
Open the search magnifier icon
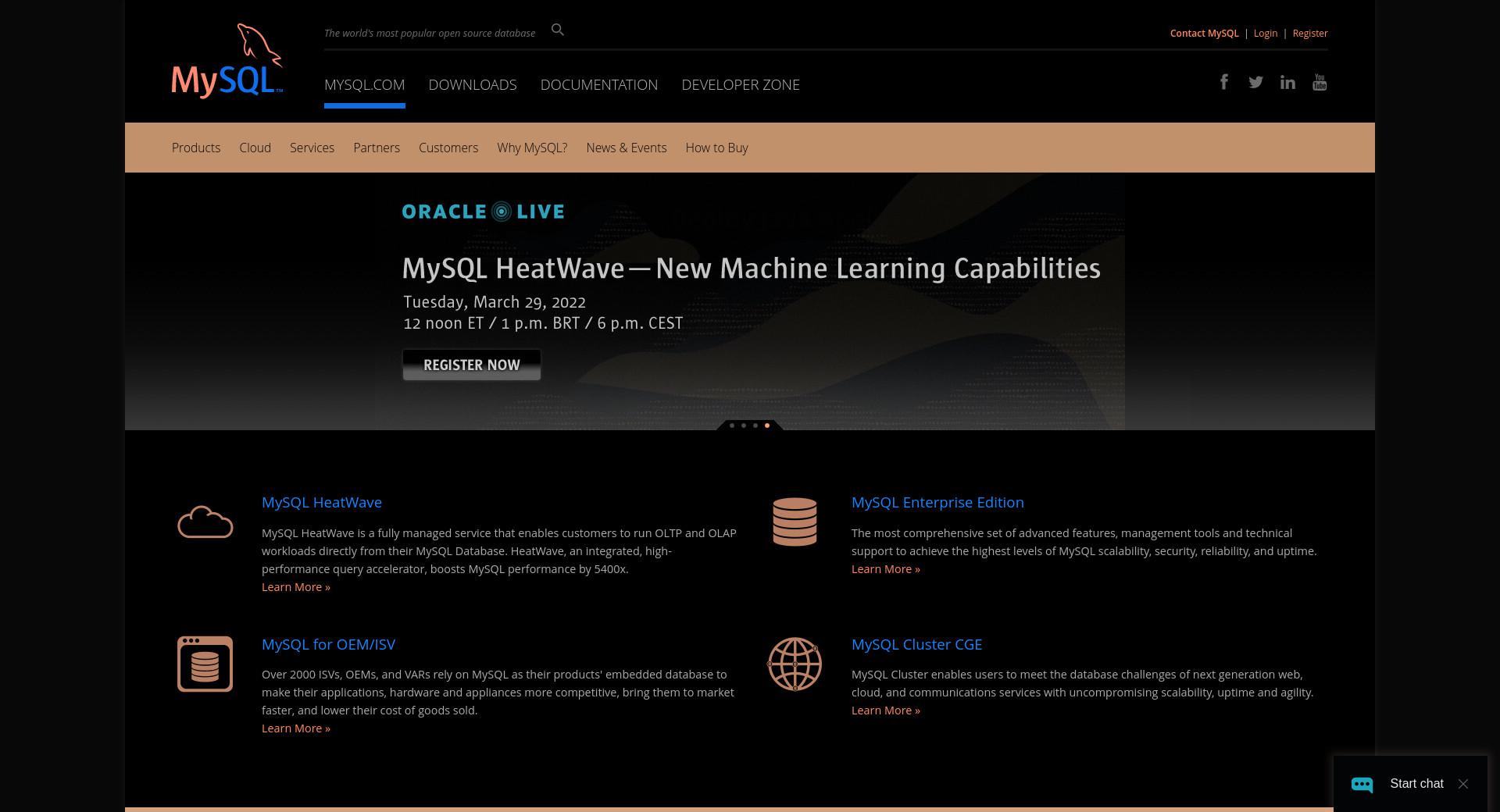(558, 30)
